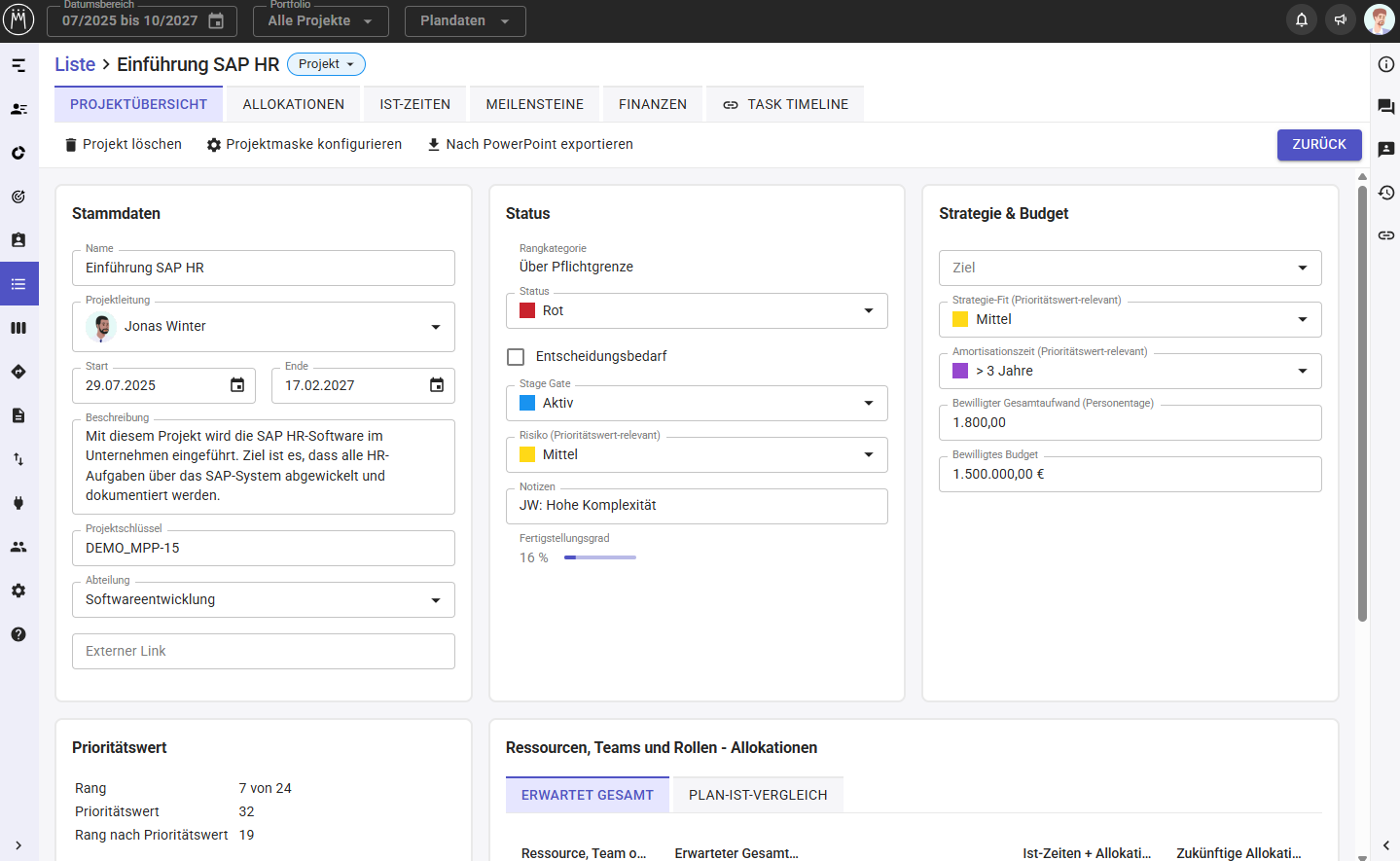
Task: Open the End date calendar picker
Action: (x=437, y=385)
